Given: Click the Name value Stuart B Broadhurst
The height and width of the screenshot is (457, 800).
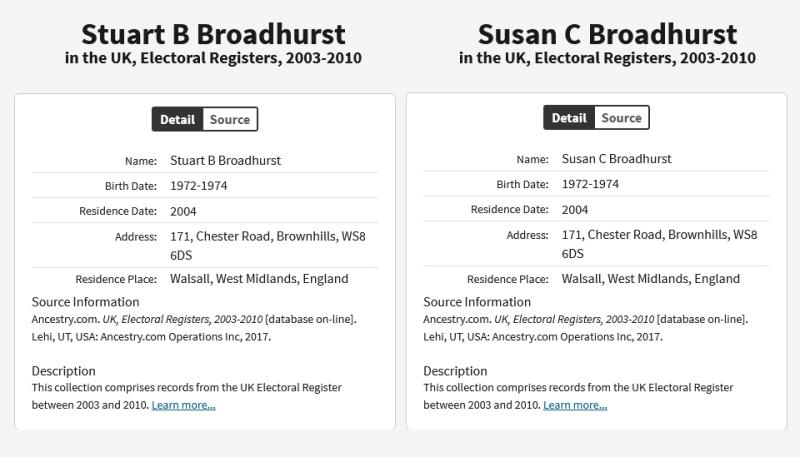Looking at the screenshot, I should coord(225,160).
